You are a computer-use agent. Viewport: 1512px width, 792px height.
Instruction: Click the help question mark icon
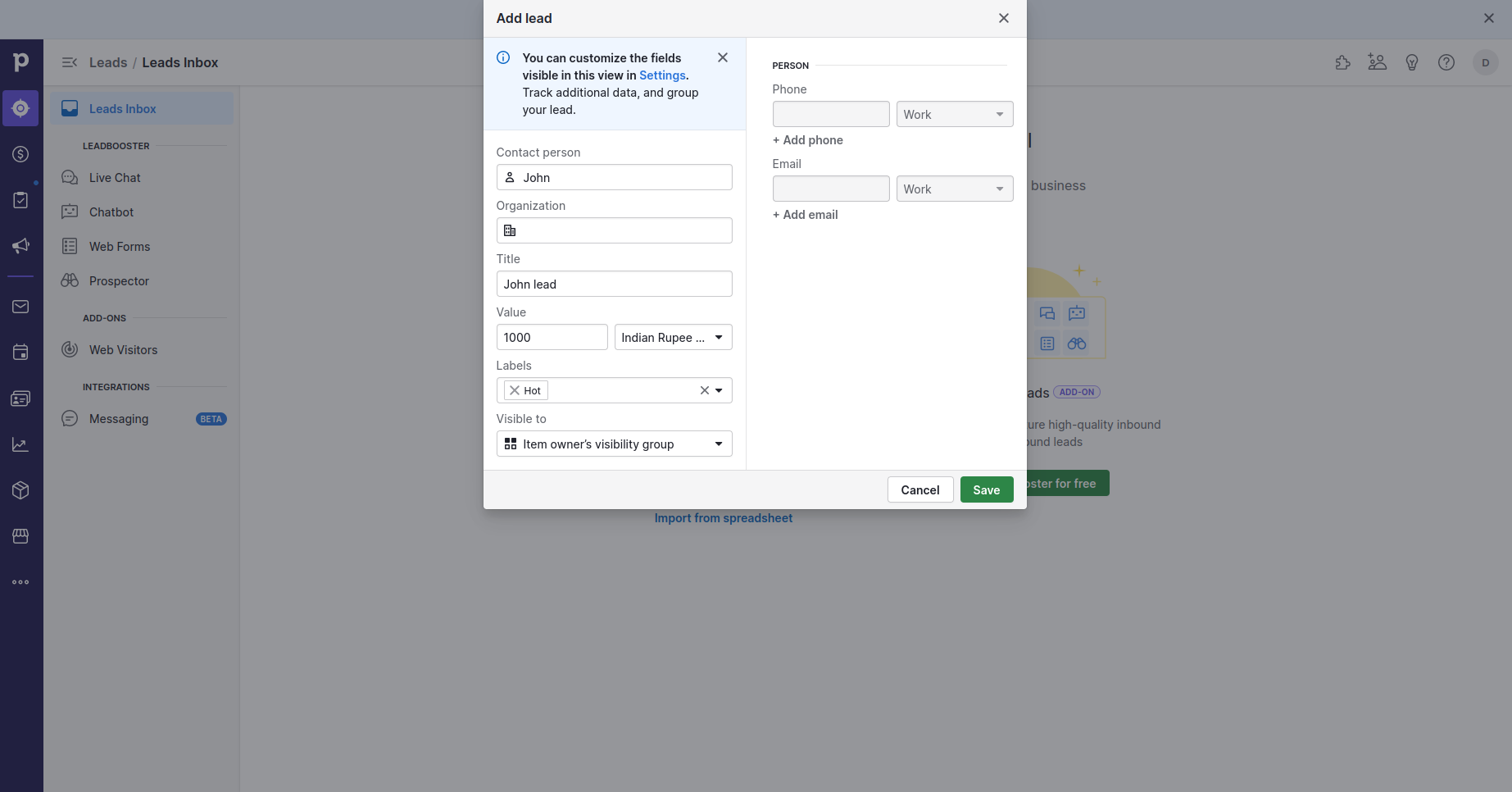click(1446, 62)
